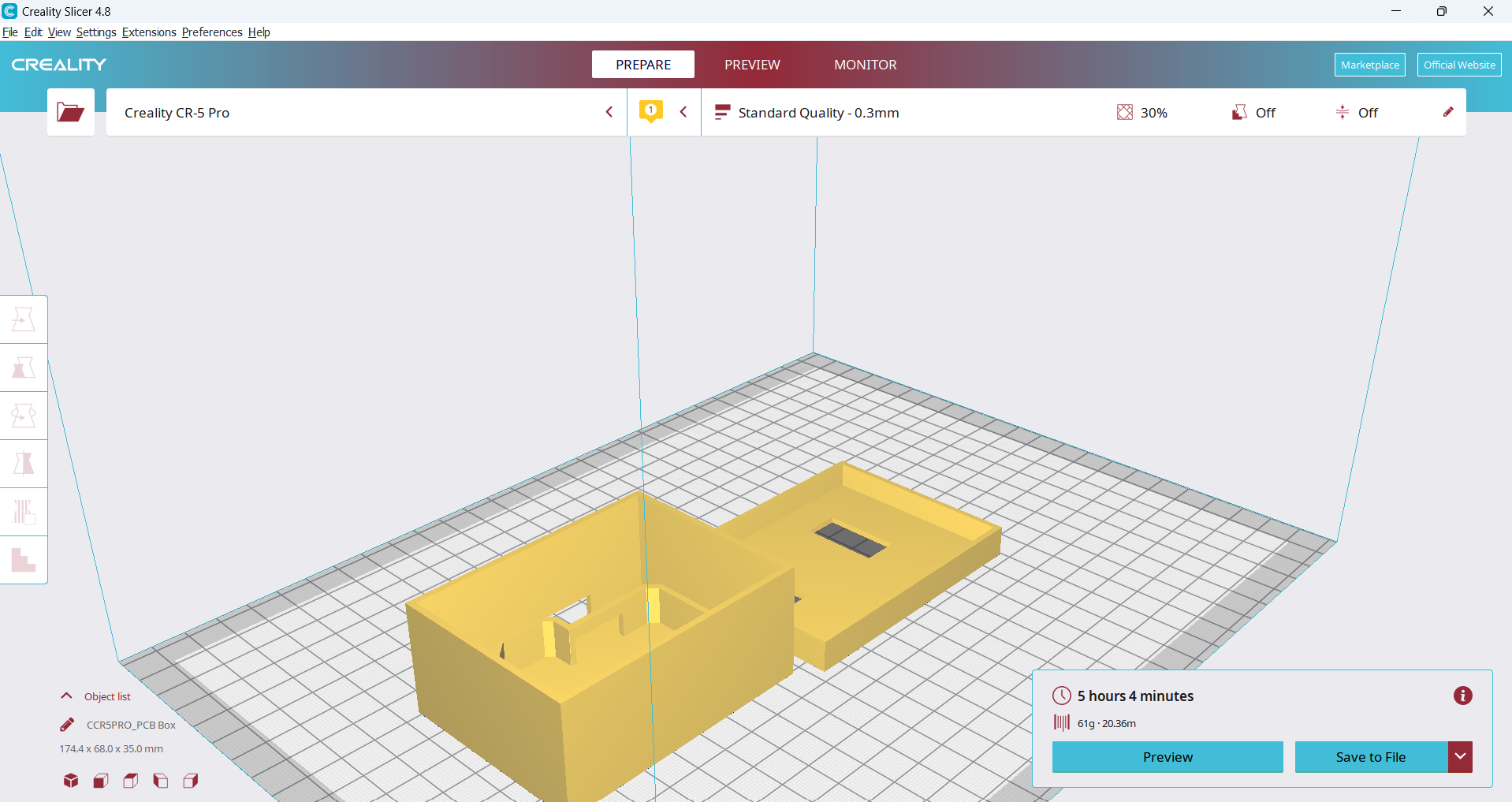Switch to the PREVIEW stage tab
This screenshot has width=1512, height=802.
pos(752,65)
